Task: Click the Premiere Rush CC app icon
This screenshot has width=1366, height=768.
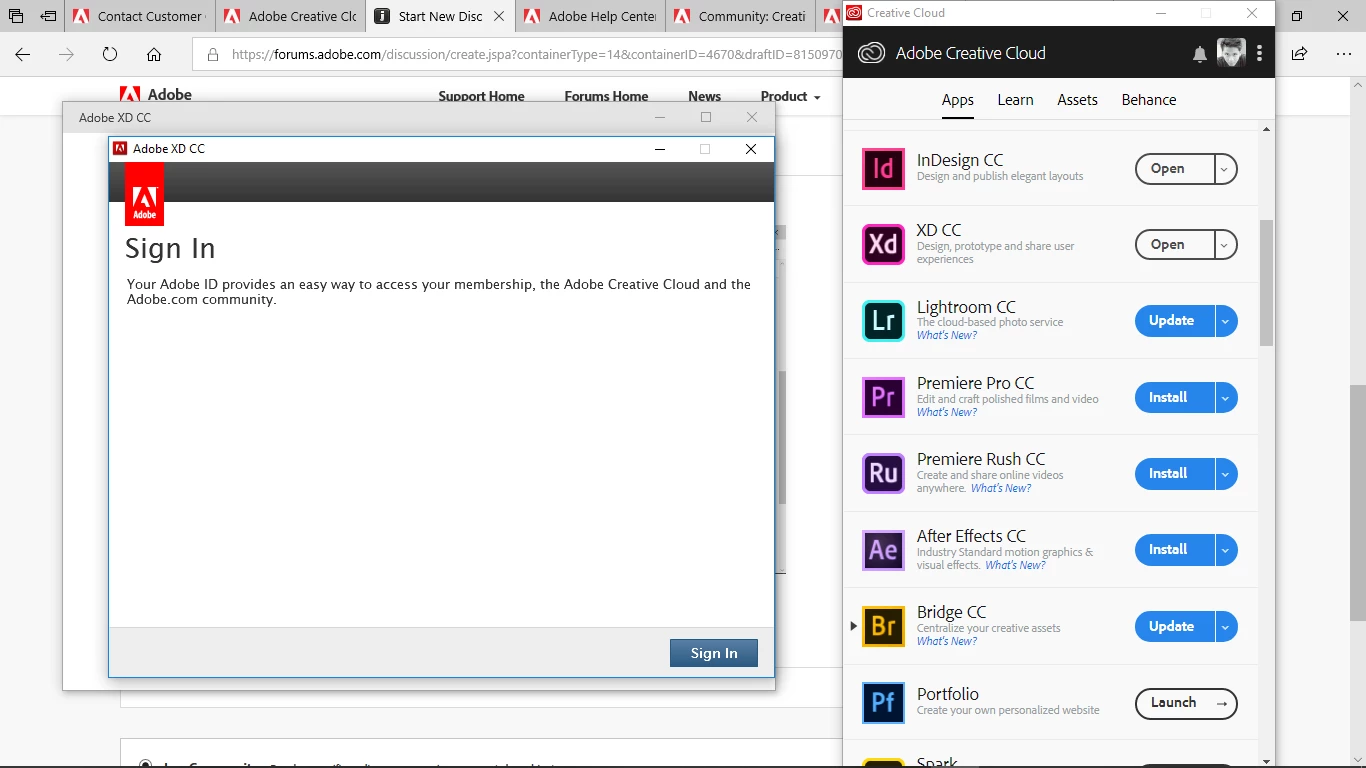Action: point(883,473)
